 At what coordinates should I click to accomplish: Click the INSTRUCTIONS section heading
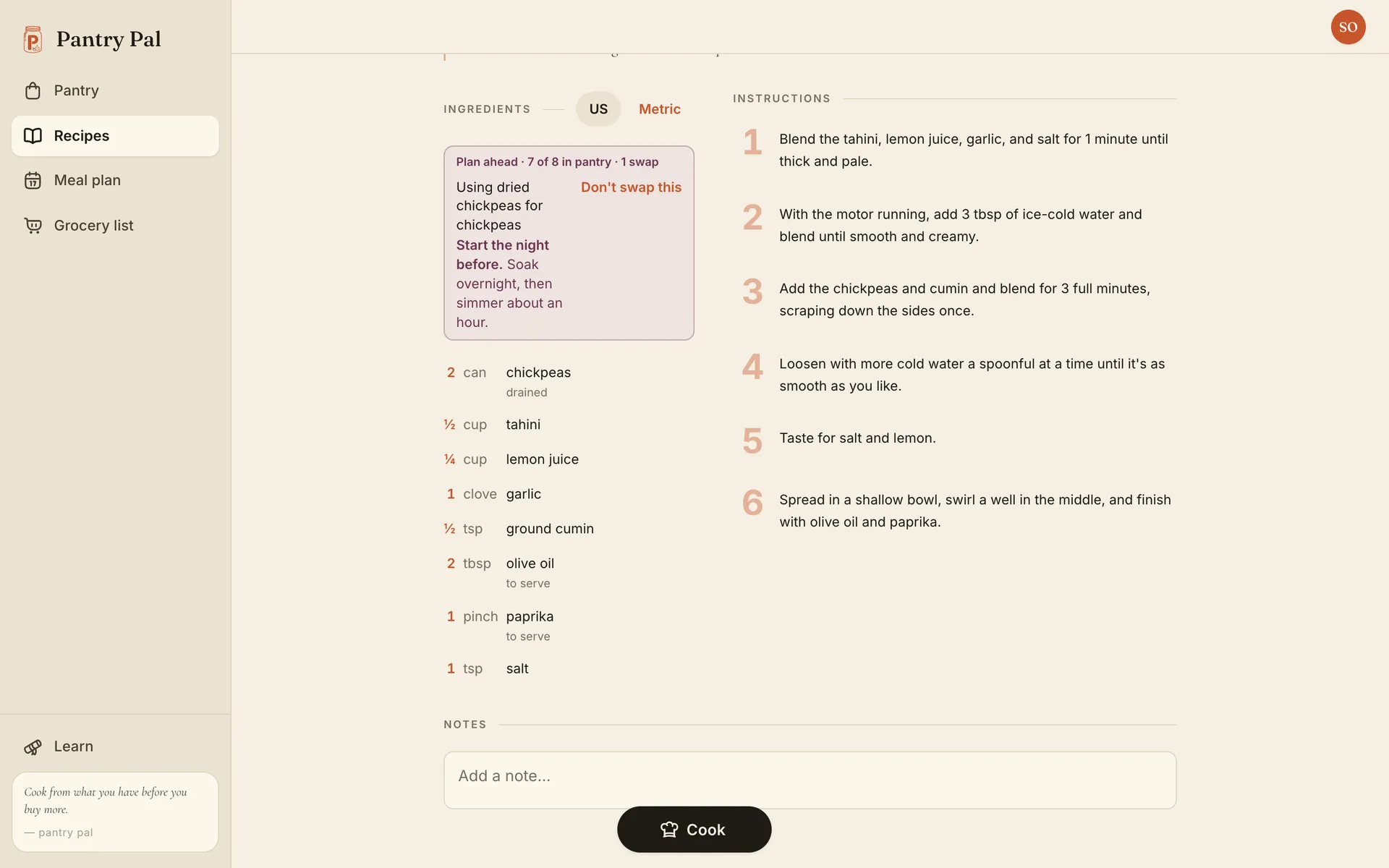(x=781, y=98)
